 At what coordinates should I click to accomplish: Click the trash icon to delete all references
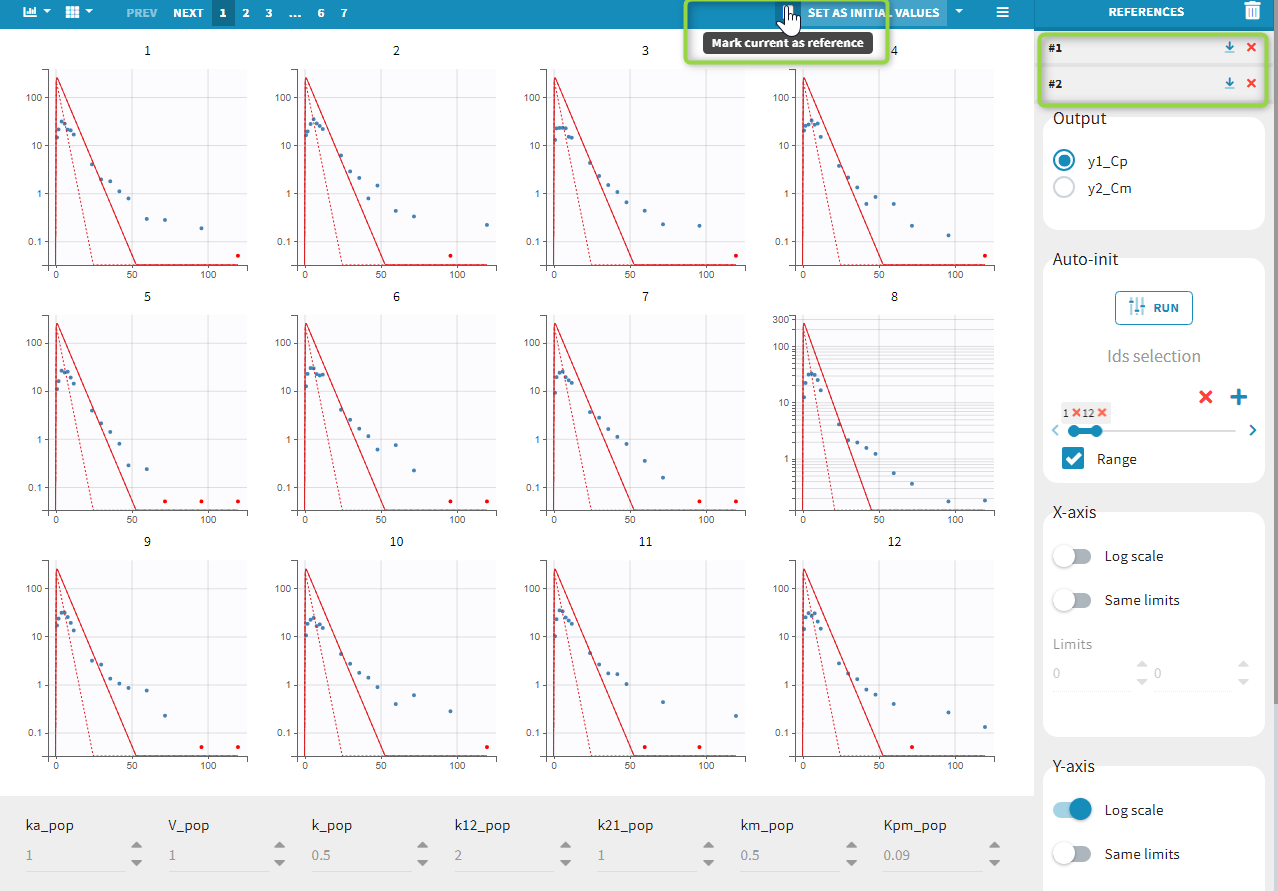coord(1252,12)
